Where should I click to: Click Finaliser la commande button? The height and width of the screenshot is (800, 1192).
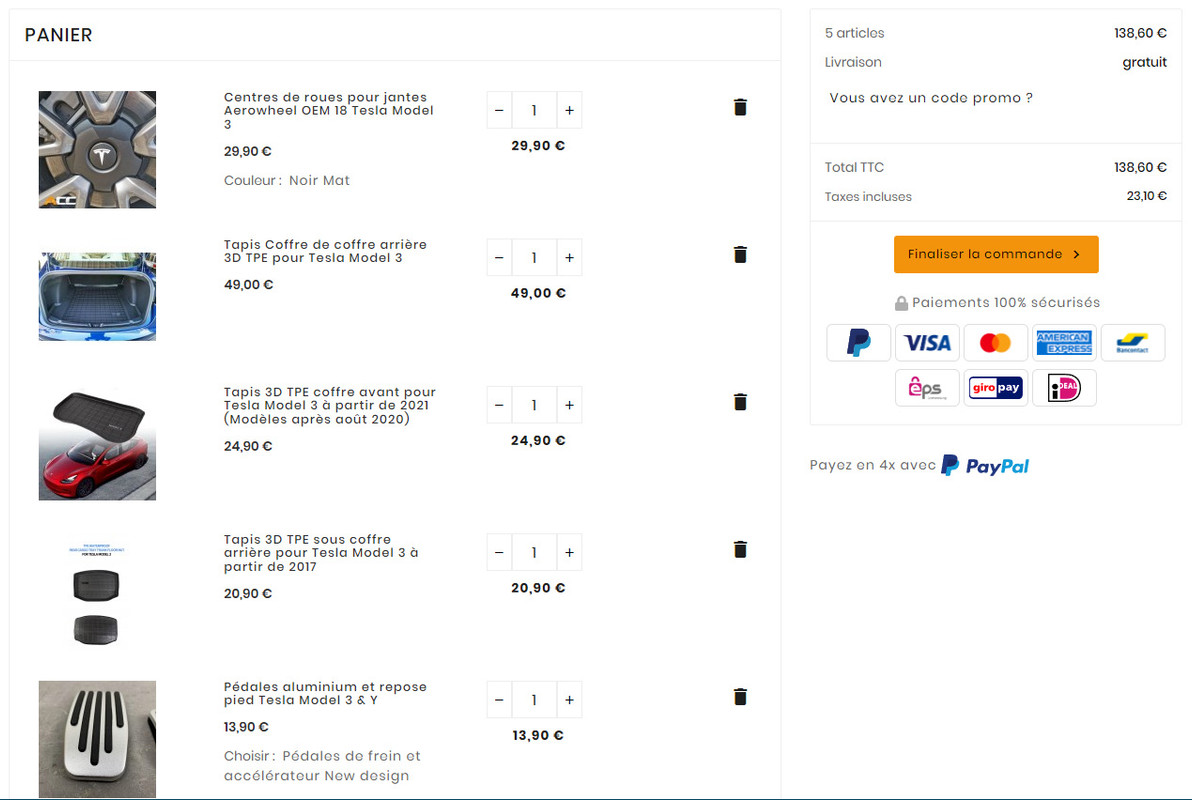[996, 254]
